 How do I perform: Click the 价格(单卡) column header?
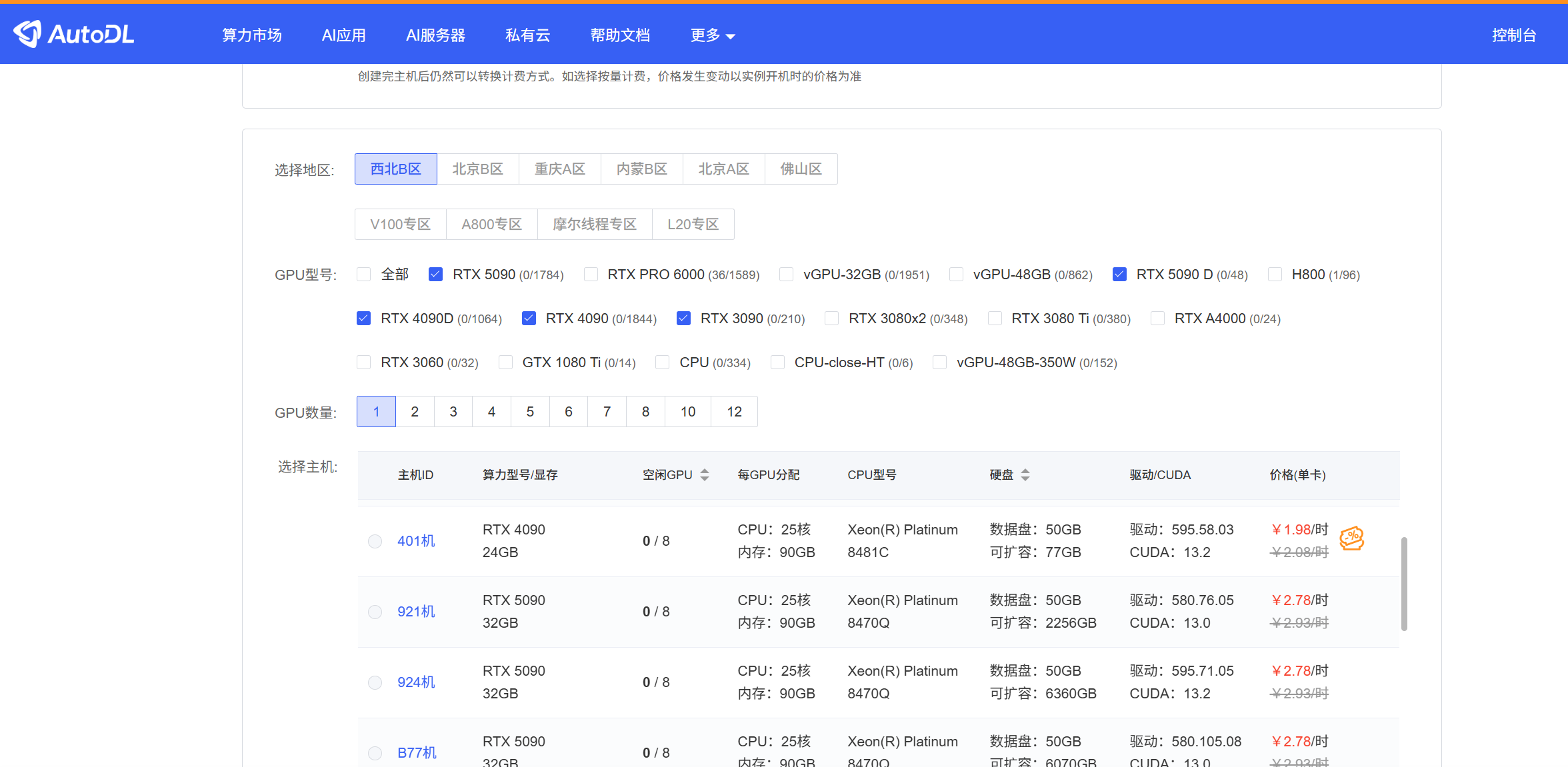pyautogui.click(x=1297, y=474)
